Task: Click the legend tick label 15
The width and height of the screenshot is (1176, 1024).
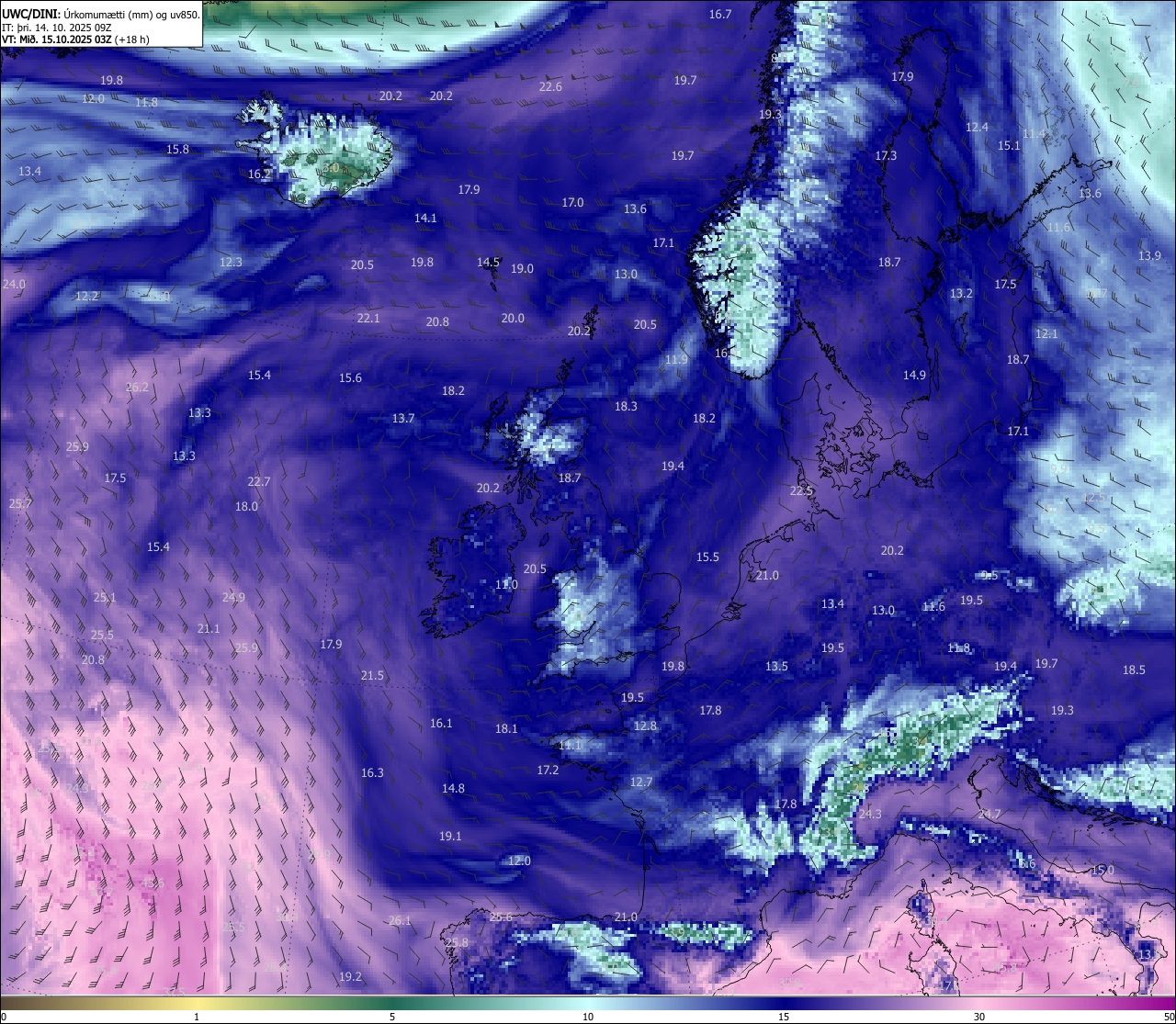Action: [784, 1017]
